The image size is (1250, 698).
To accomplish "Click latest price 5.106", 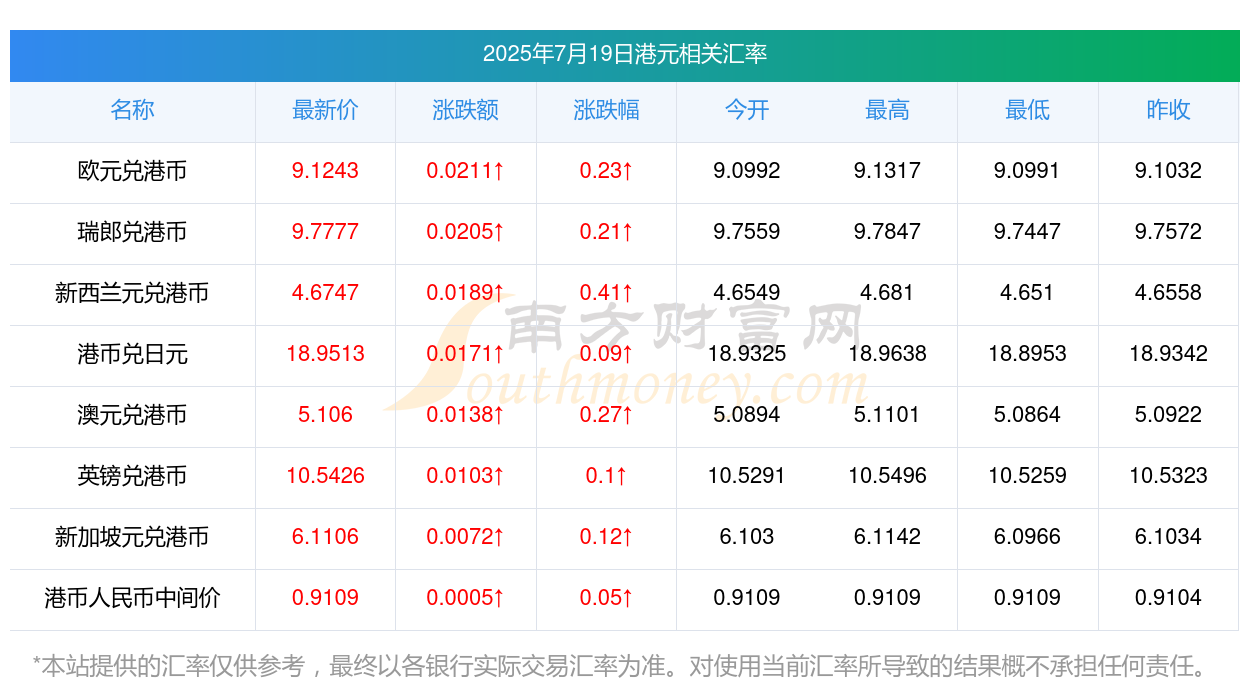I will point(325,415).
